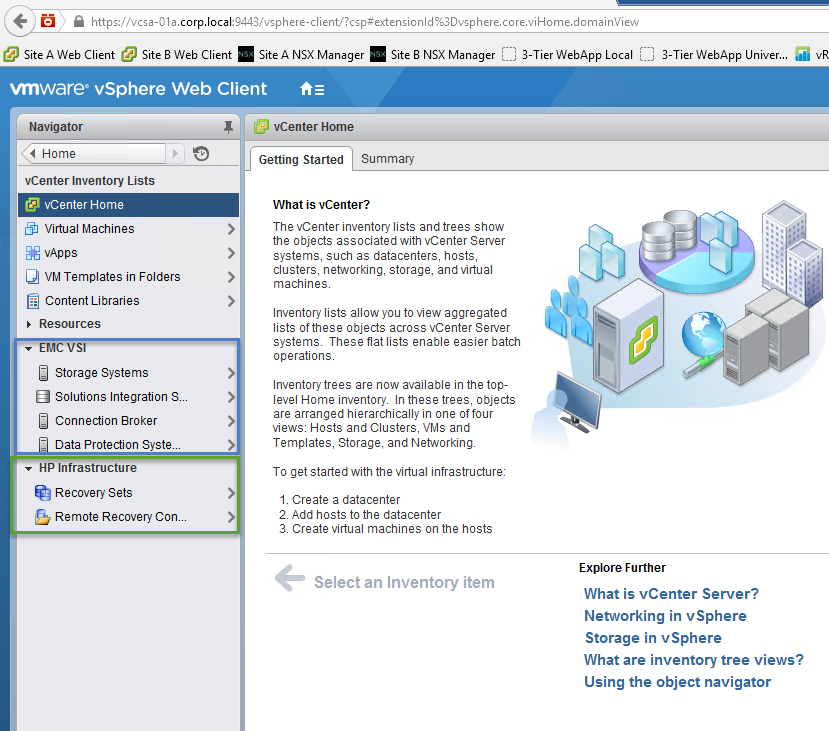Open Storage in vSphere link

click(653, 638)
